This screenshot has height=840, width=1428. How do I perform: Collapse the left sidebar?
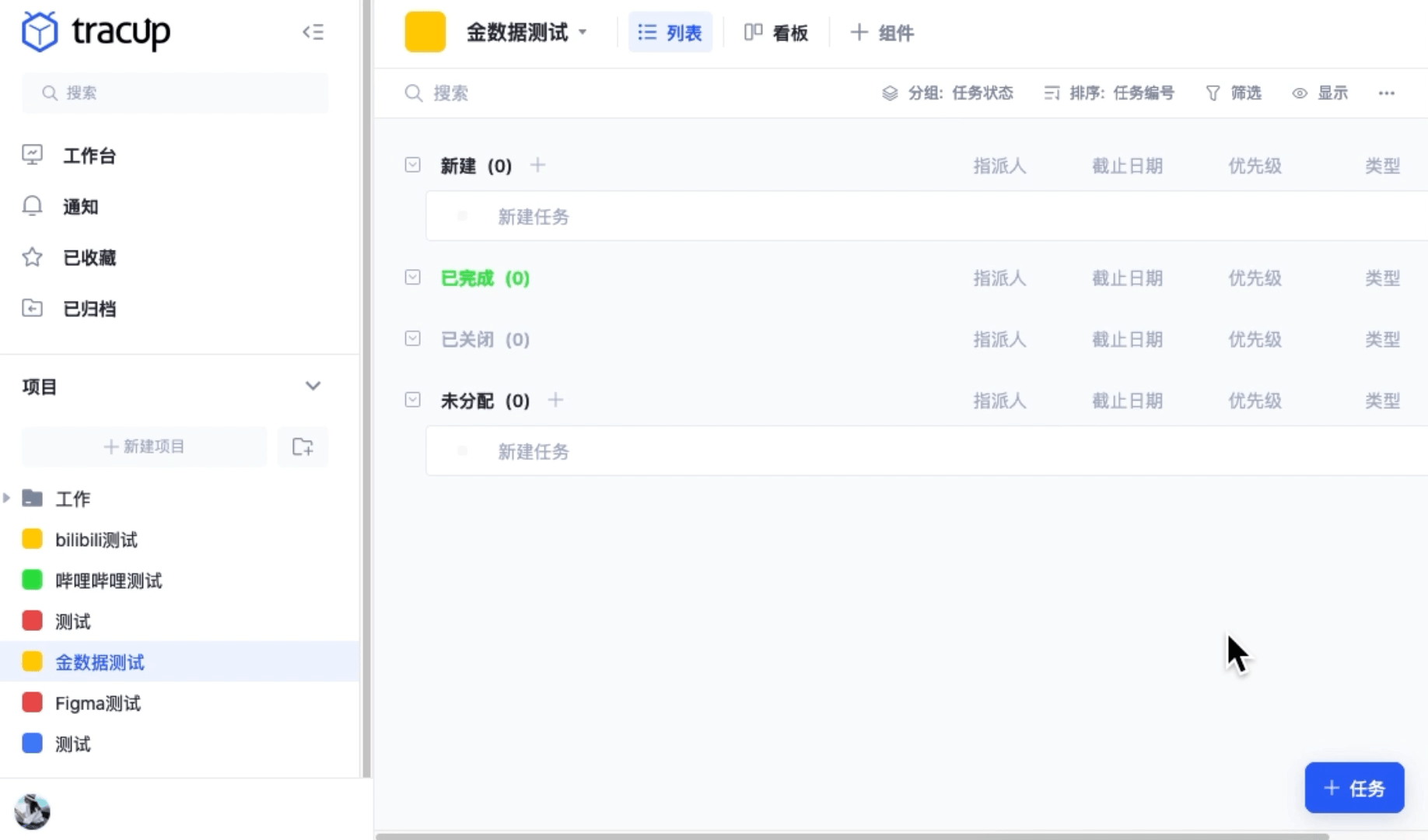coord(313,32)
